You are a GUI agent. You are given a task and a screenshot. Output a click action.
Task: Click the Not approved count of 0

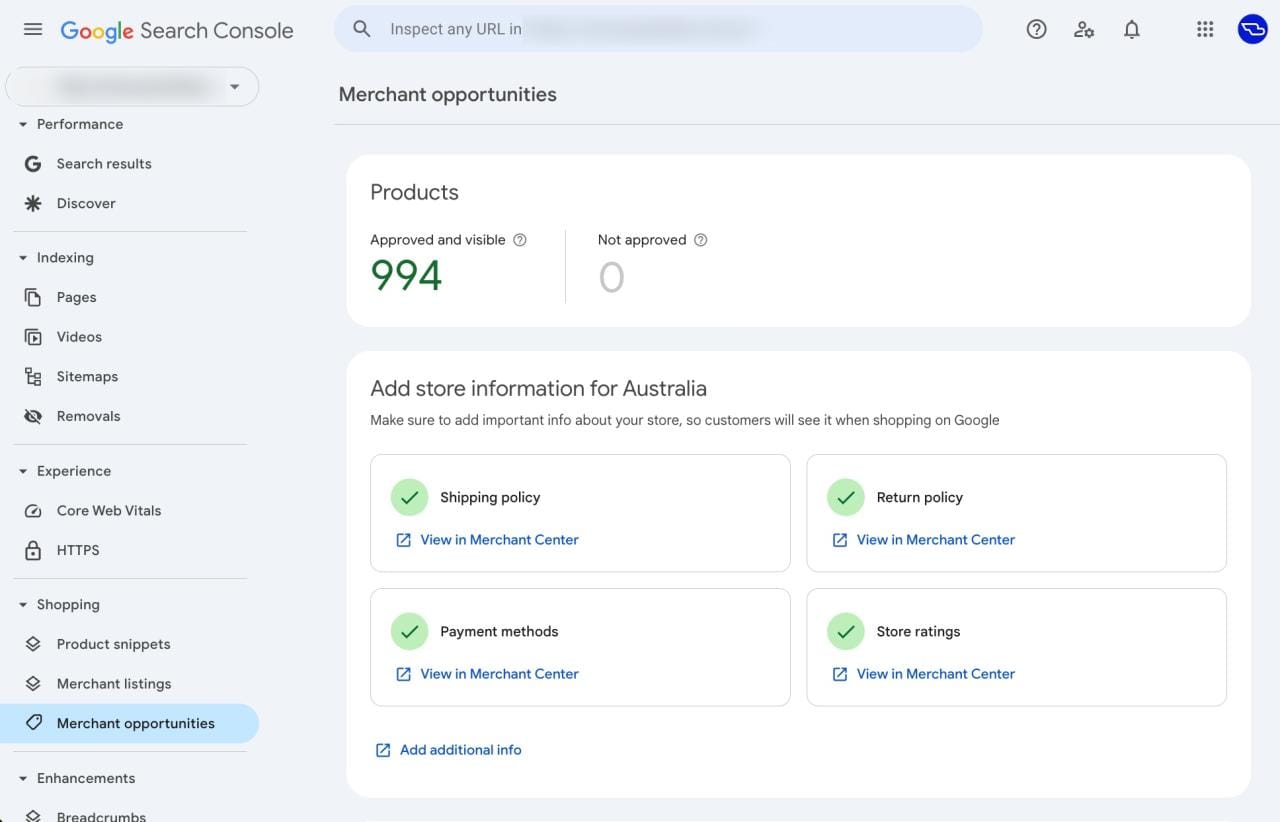(x=611, y=277)
